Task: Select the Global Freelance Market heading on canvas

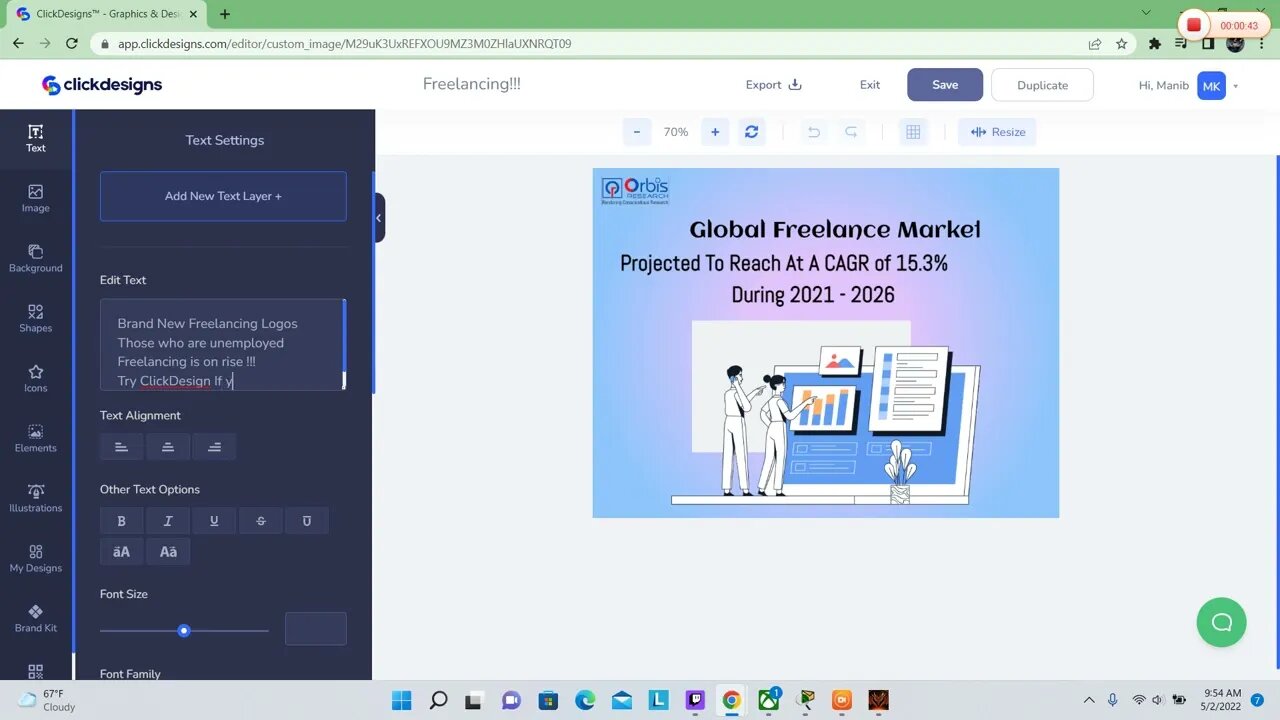Action: pyautogui.click(x=835, y=230)
